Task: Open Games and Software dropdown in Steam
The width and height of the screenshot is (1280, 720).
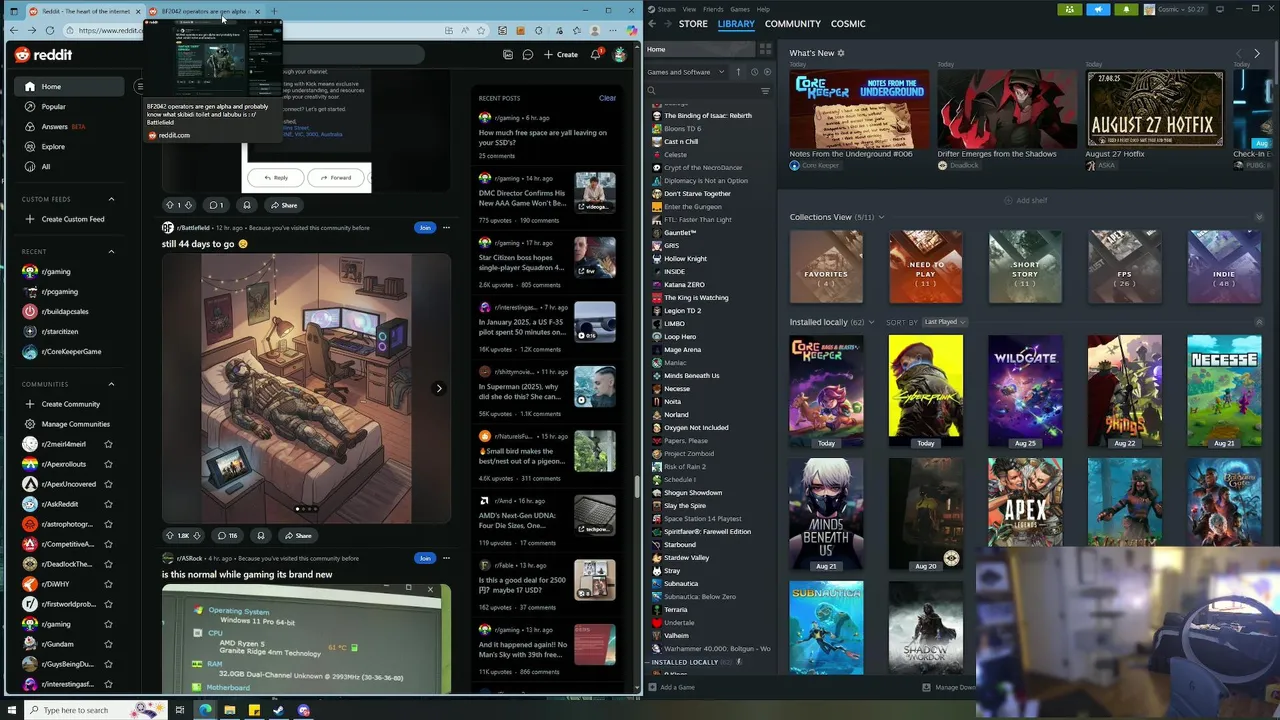Action: point(687,72)
